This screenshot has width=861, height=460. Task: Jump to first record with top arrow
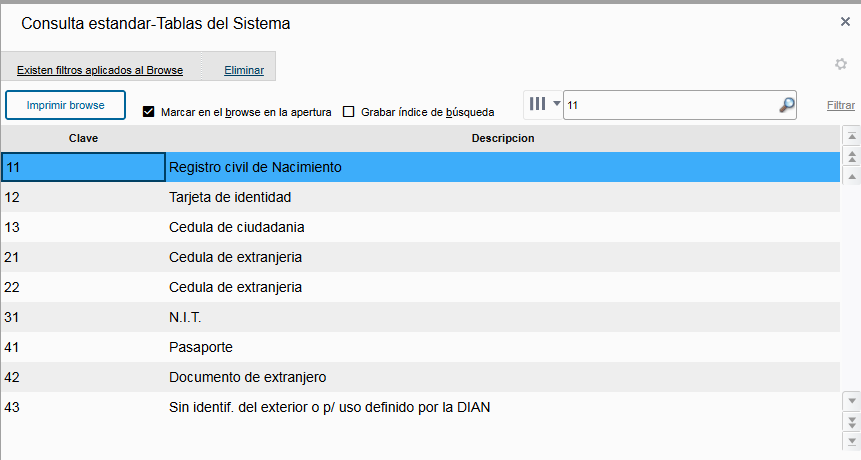(x=852, y=136)
